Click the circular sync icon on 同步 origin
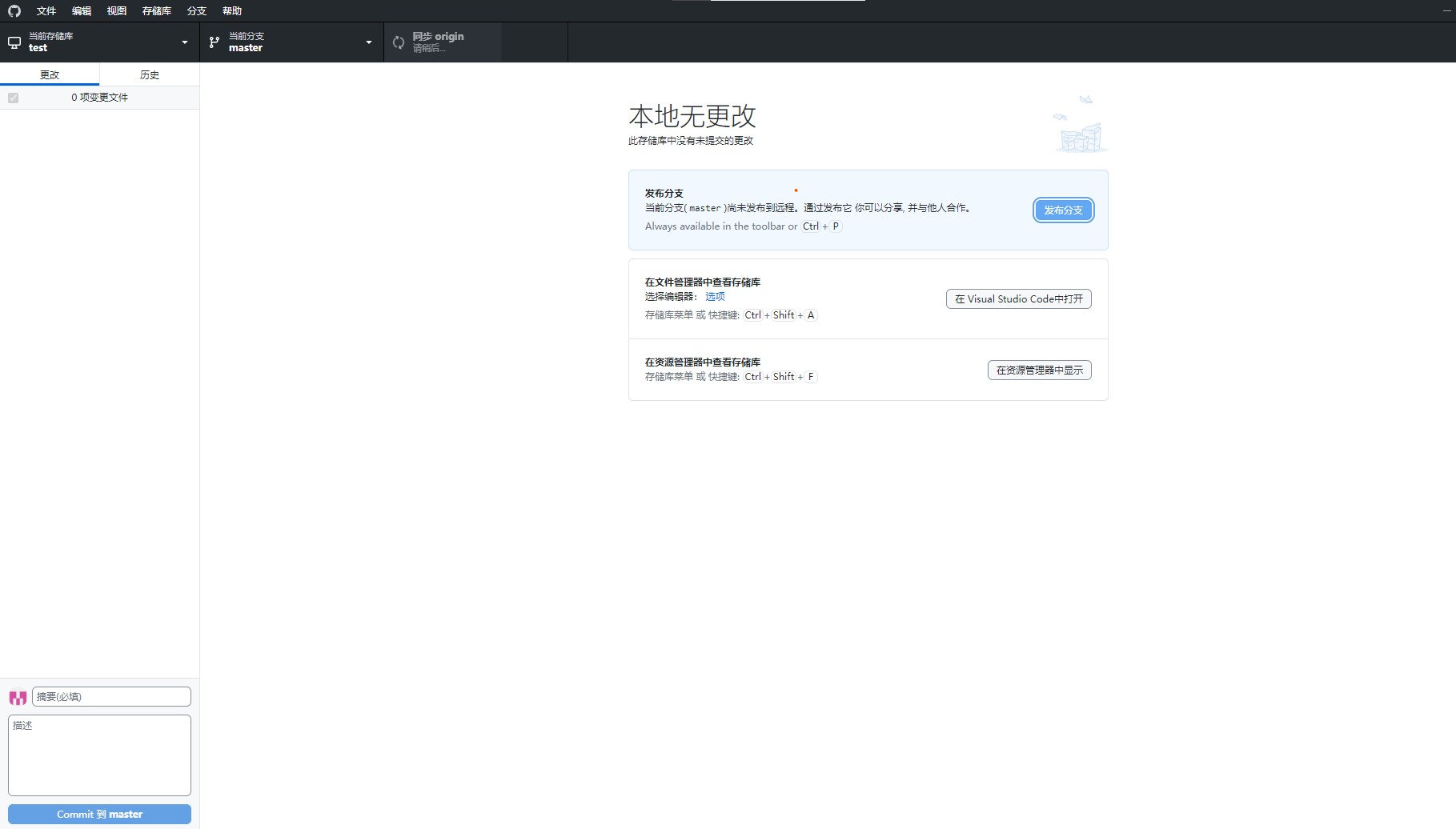 point(399,42)
